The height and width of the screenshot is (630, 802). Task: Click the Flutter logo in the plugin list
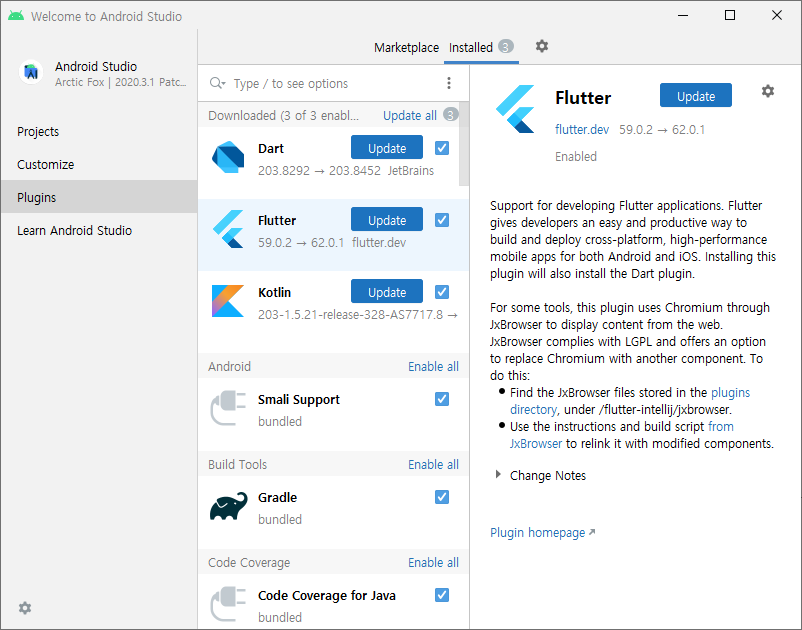coord(228,229)
